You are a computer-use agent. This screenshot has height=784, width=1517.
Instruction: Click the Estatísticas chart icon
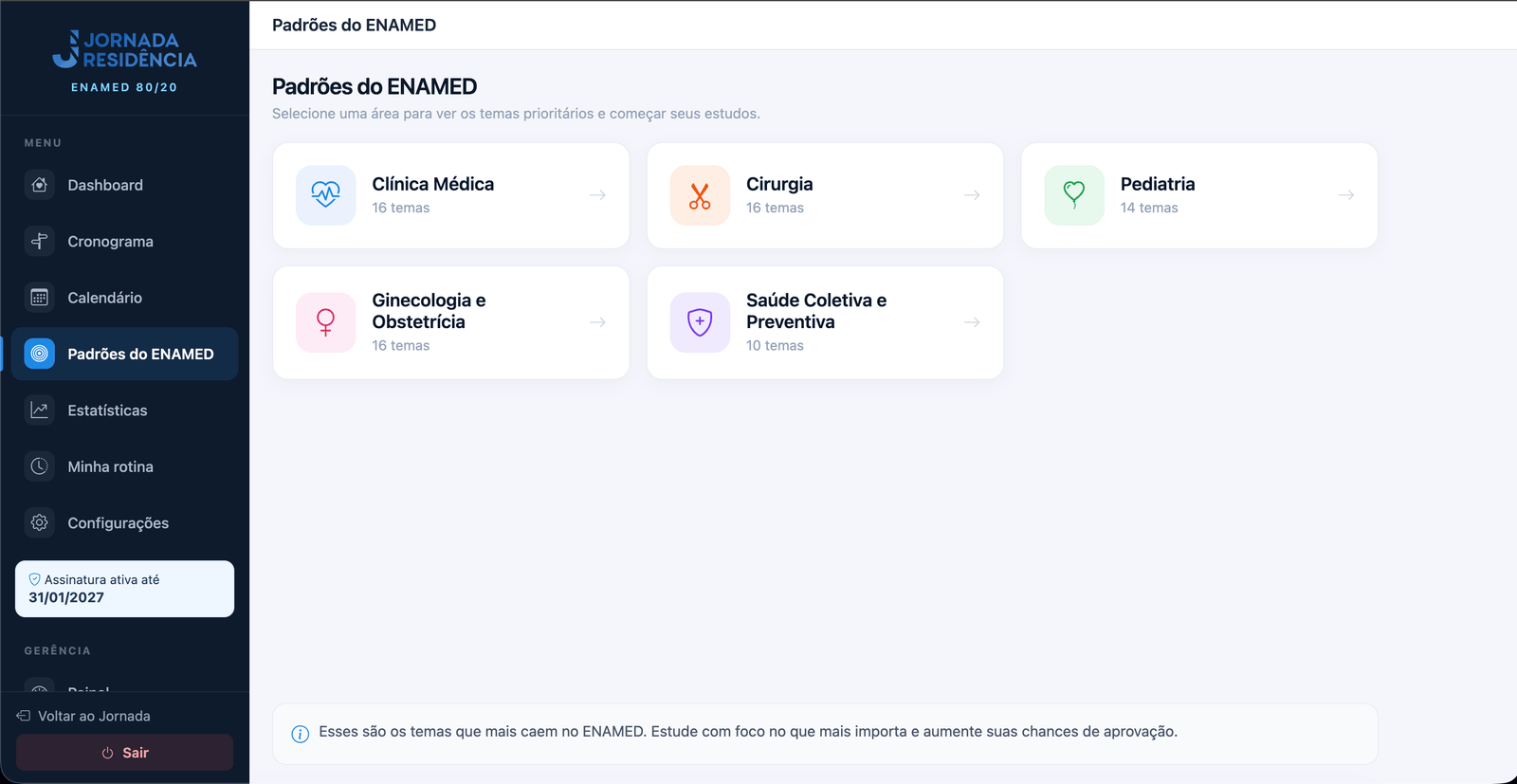pos(39,410)
